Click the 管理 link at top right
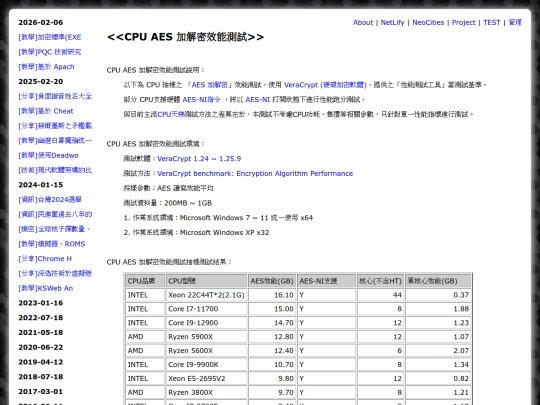Viewport: 540px width, 405px height. pyautogui.click(x=515, y=22)
